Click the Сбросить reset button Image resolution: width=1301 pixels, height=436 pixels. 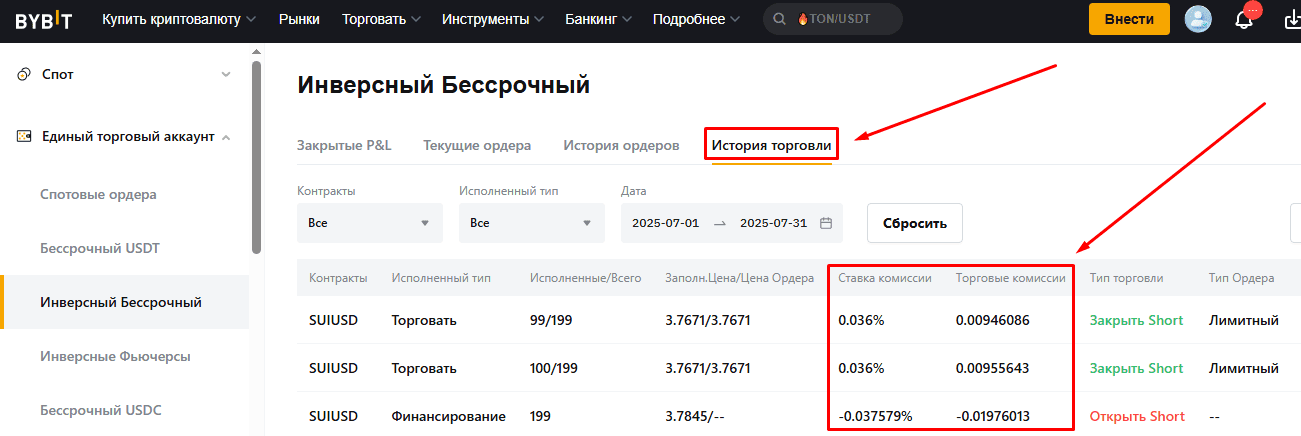pos(915,223)
